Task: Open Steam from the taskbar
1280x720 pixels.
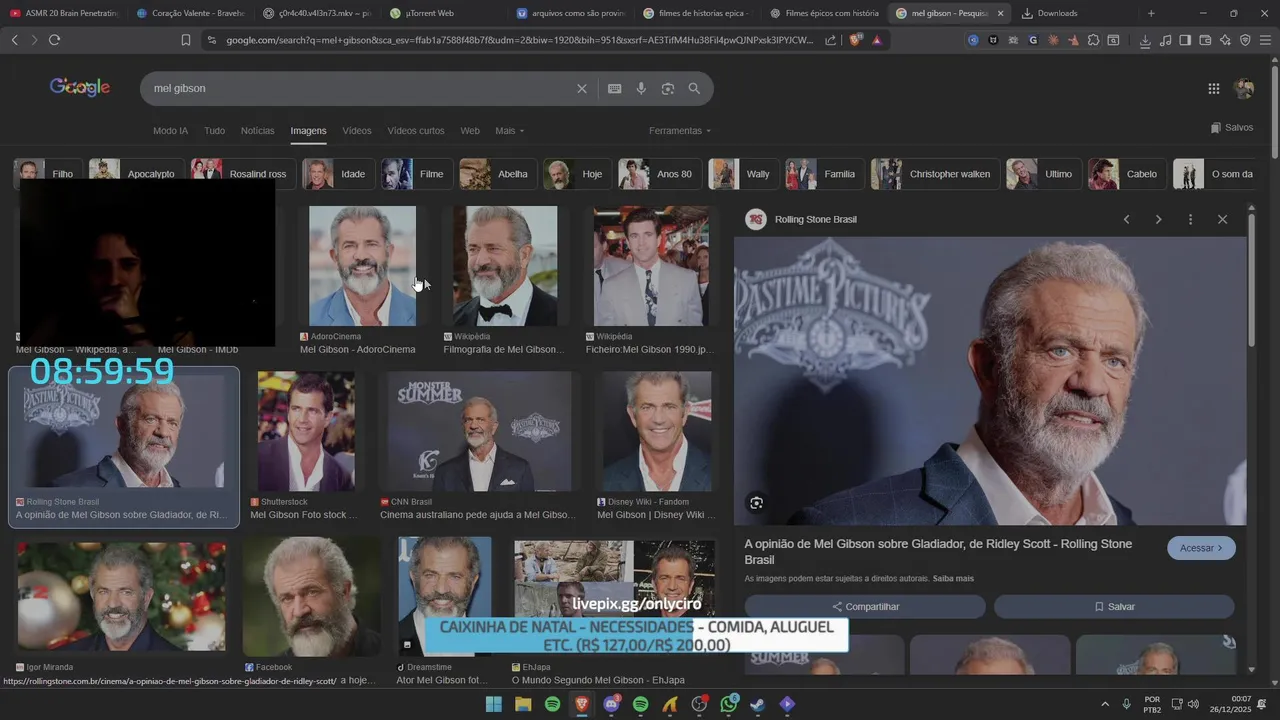Action: click(758, 704)
